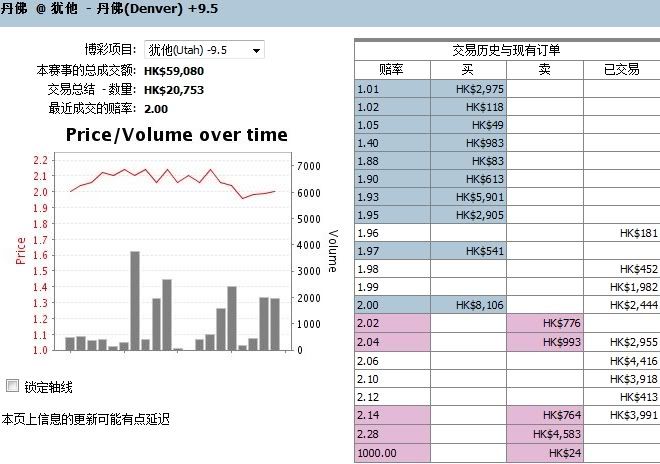The height and width of the screenshot is (464, 660).
Task: Select the HK$2,975 buy order at 1.01
Action: (x=468, y=89)
